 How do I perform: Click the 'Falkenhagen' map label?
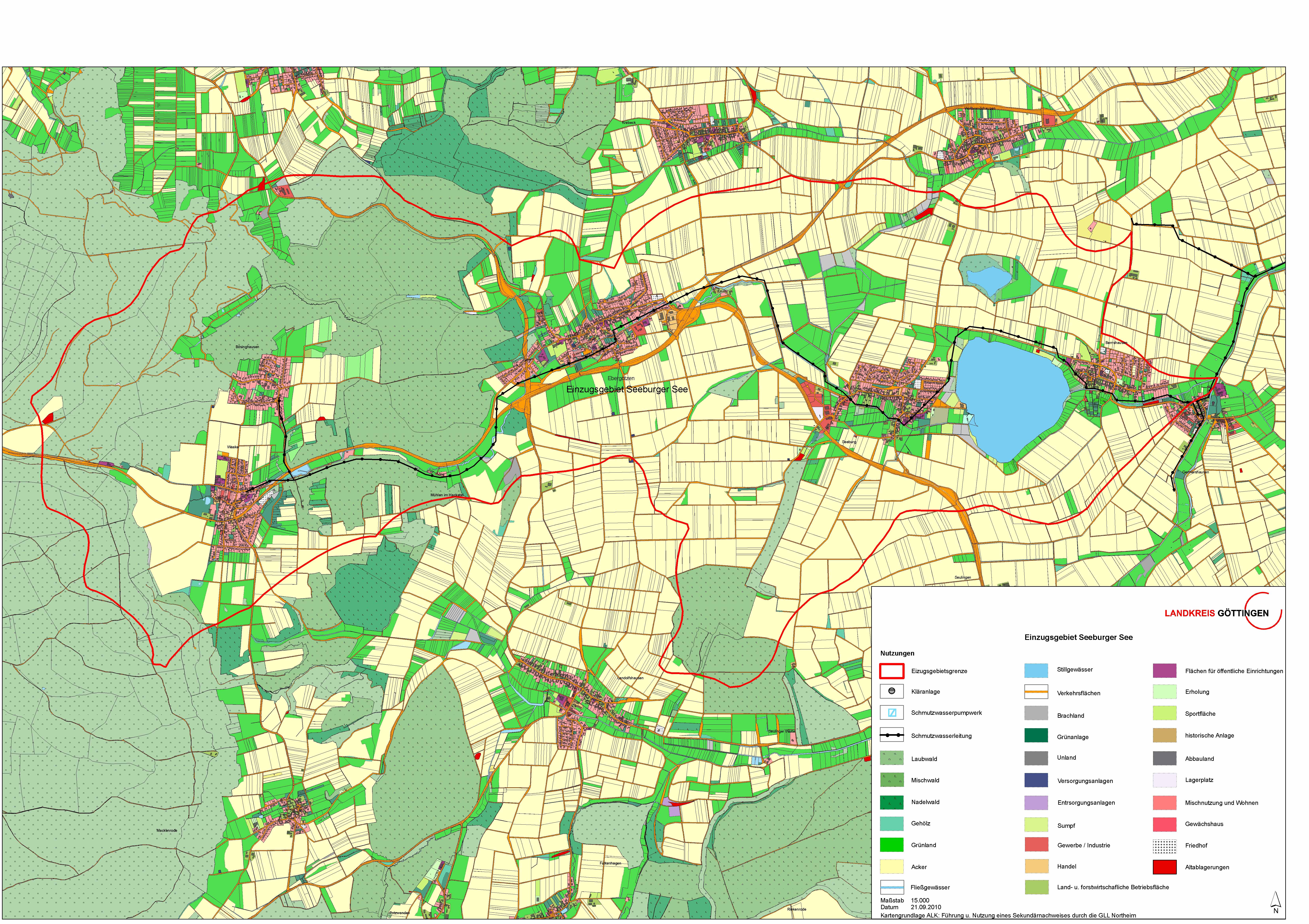[x=610, y=863]
